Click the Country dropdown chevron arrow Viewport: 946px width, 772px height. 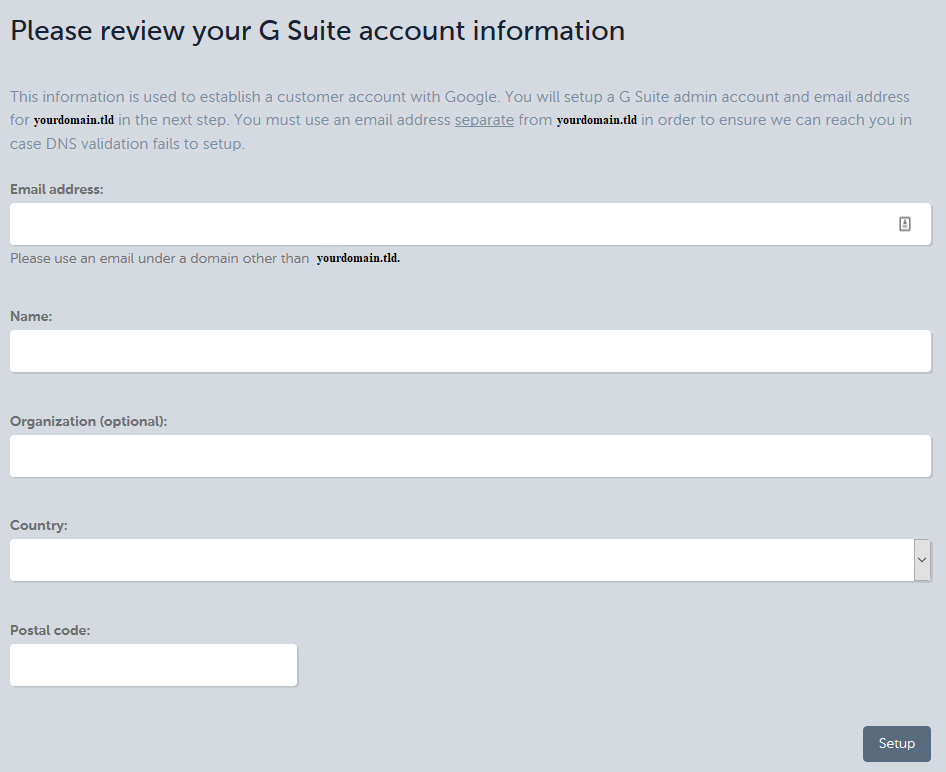click(x=922, y=560)
